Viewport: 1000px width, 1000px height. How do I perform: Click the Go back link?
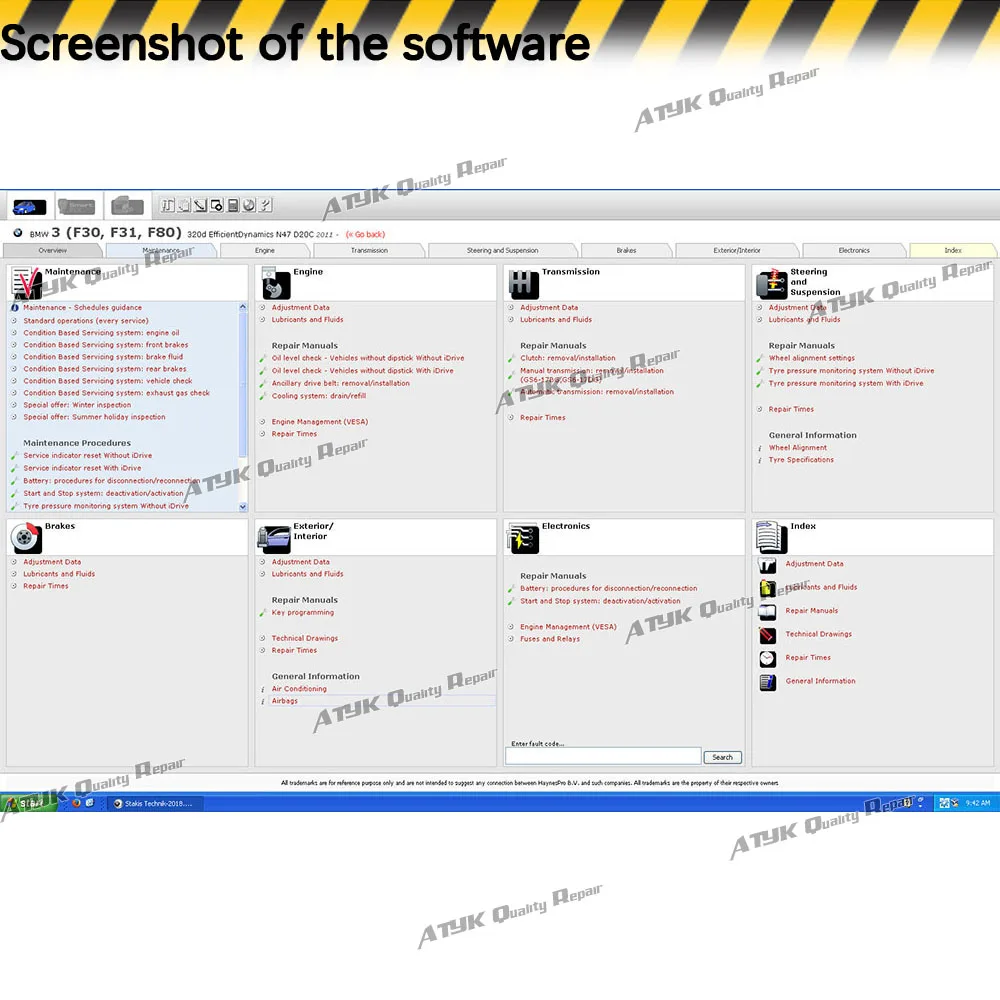point(365,235)
